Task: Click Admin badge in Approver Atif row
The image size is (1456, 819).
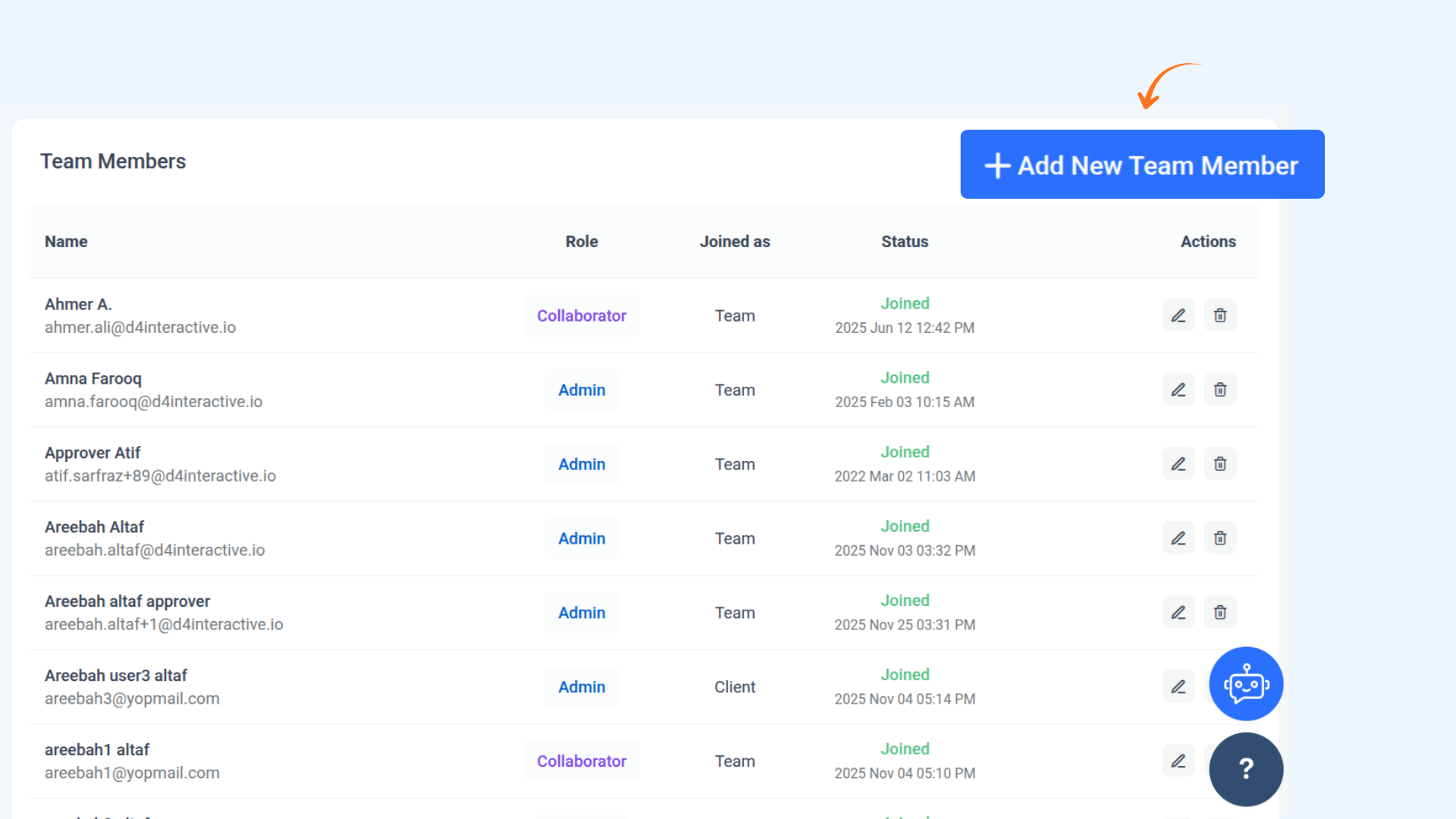Action: 582,464
